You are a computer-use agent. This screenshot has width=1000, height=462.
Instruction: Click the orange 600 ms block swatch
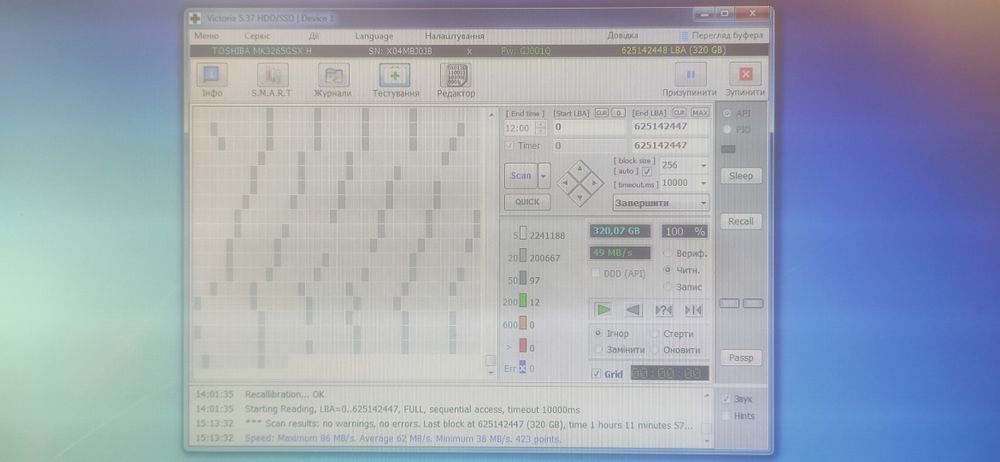(x=523, y=324)
